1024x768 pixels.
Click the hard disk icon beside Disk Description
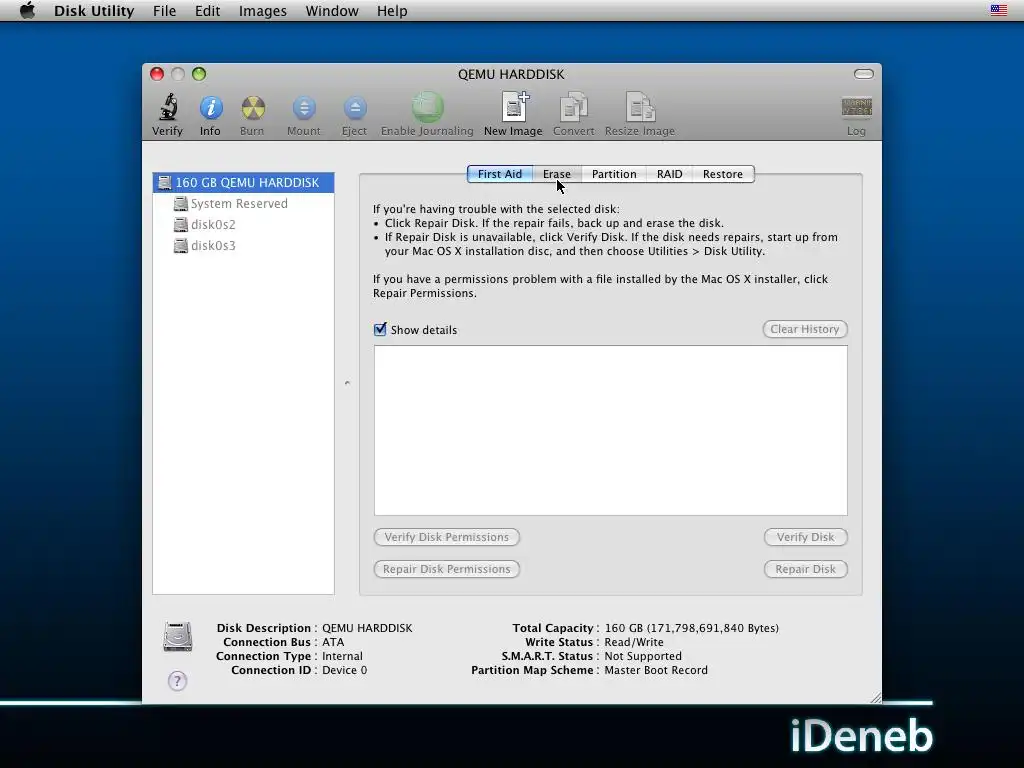(178, 637)
